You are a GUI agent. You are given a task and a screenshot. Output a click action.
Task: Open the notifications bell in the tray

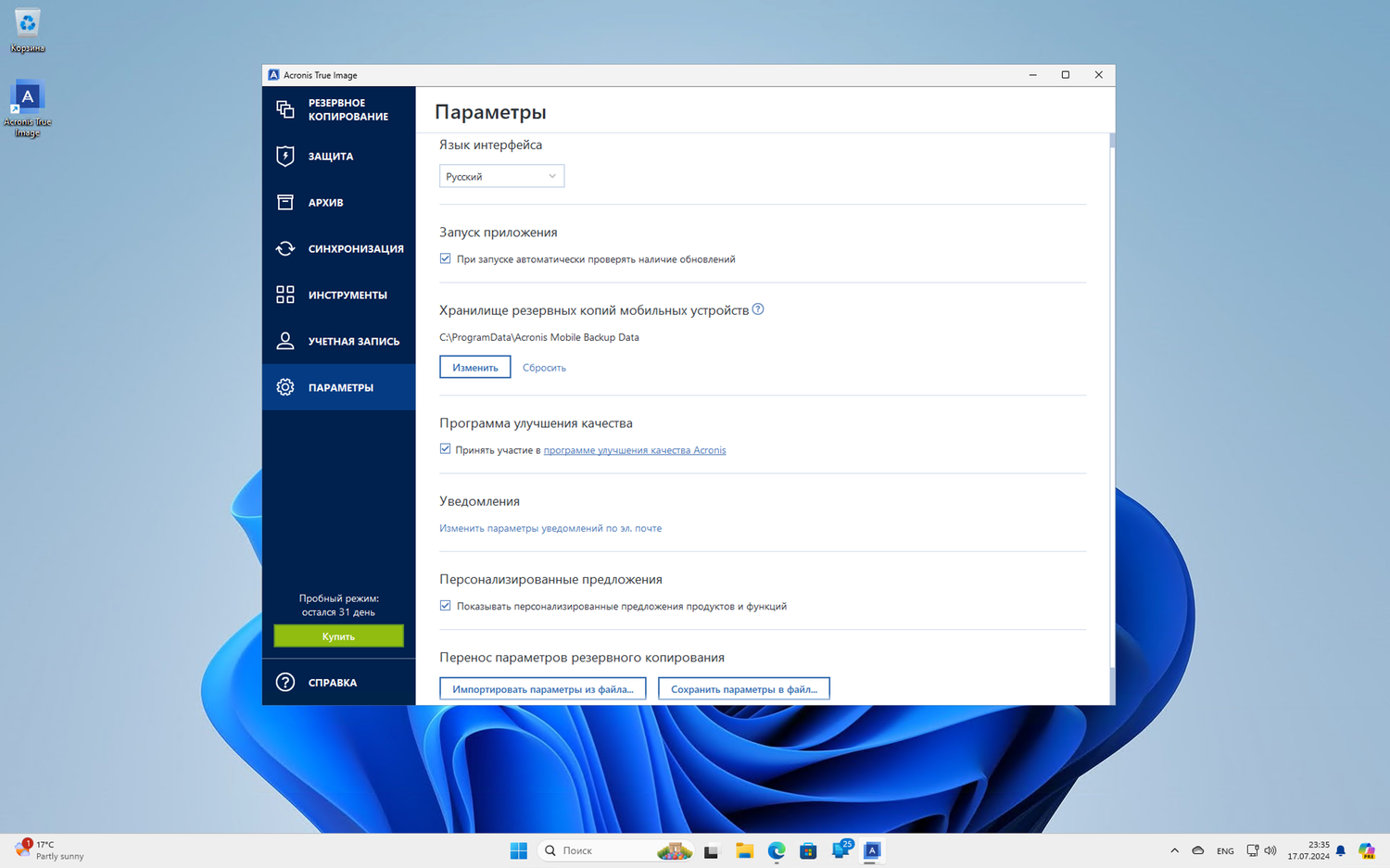[x=1340, y=850]
